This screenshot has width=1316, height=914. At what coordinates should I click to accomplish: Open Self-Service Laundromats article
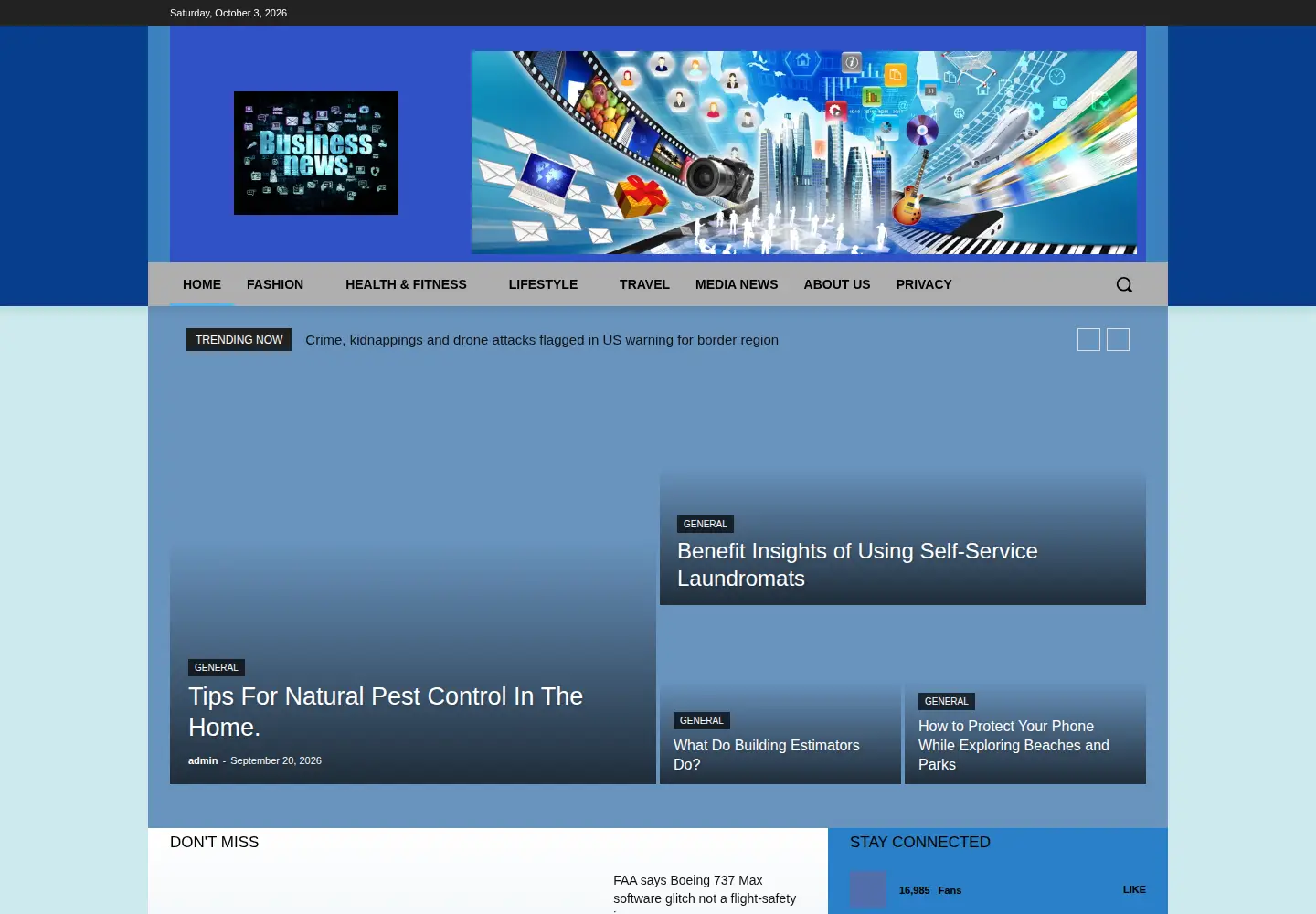[x=857, y=565]
